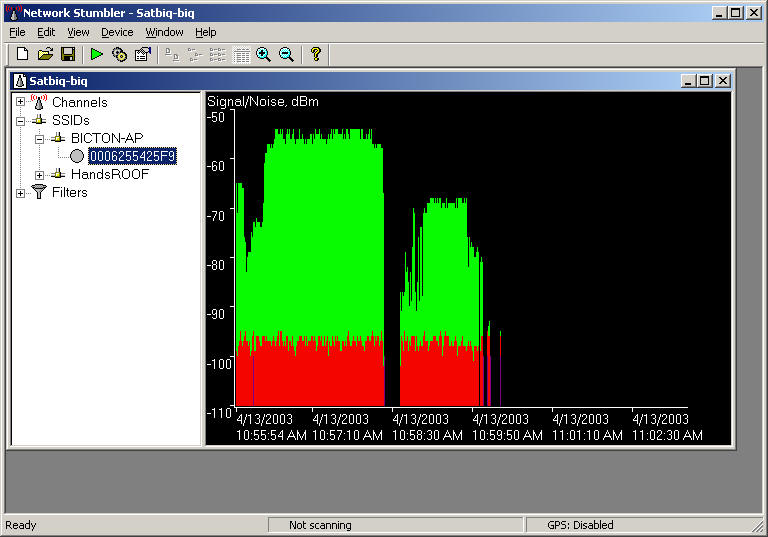The height and width of the screenshot is (537, 768).
Task: Select the SSIDs tree item
Action: [x=71, y=121]
